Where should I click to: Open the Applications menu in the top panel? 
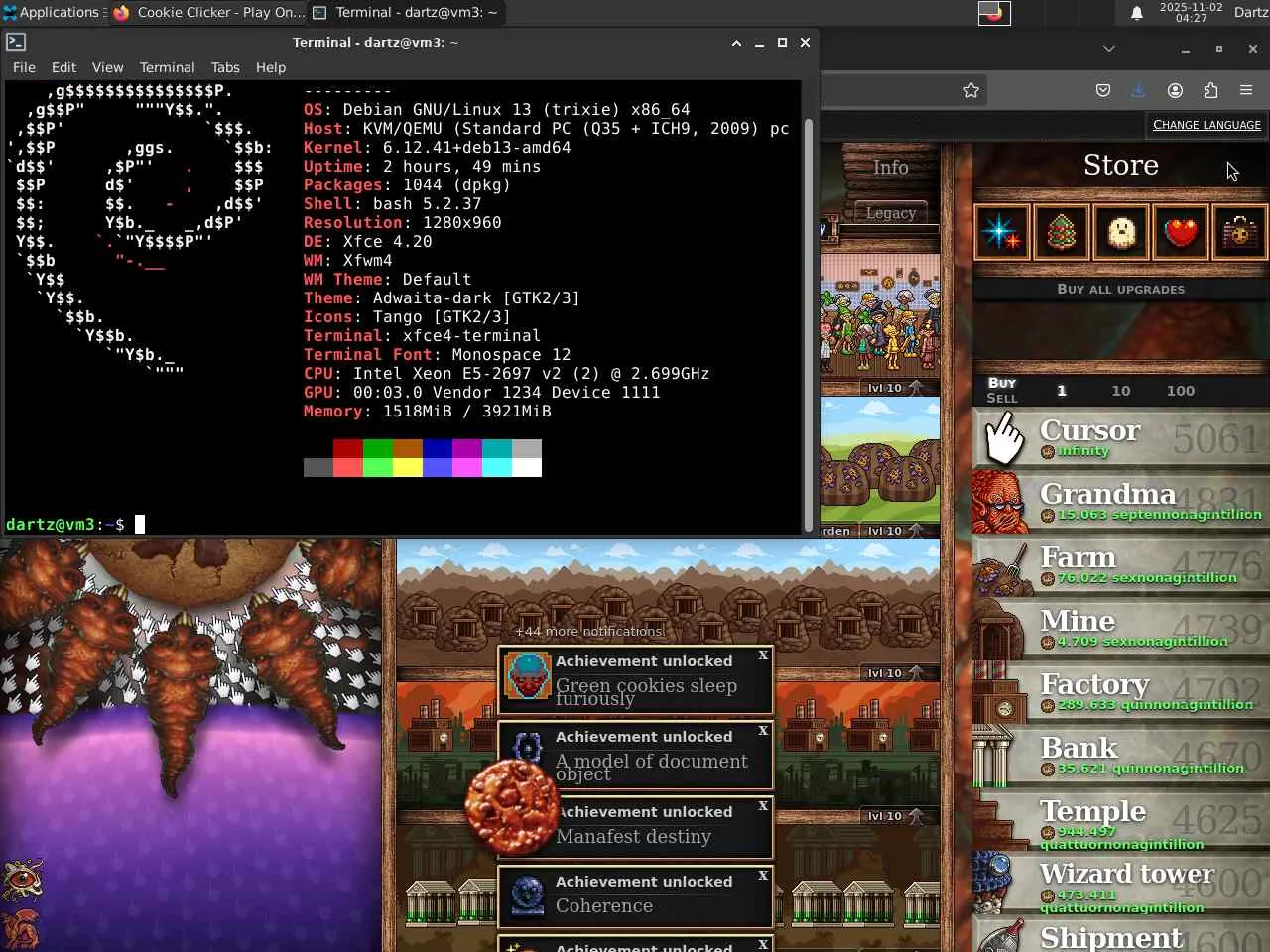click(52, 13)
